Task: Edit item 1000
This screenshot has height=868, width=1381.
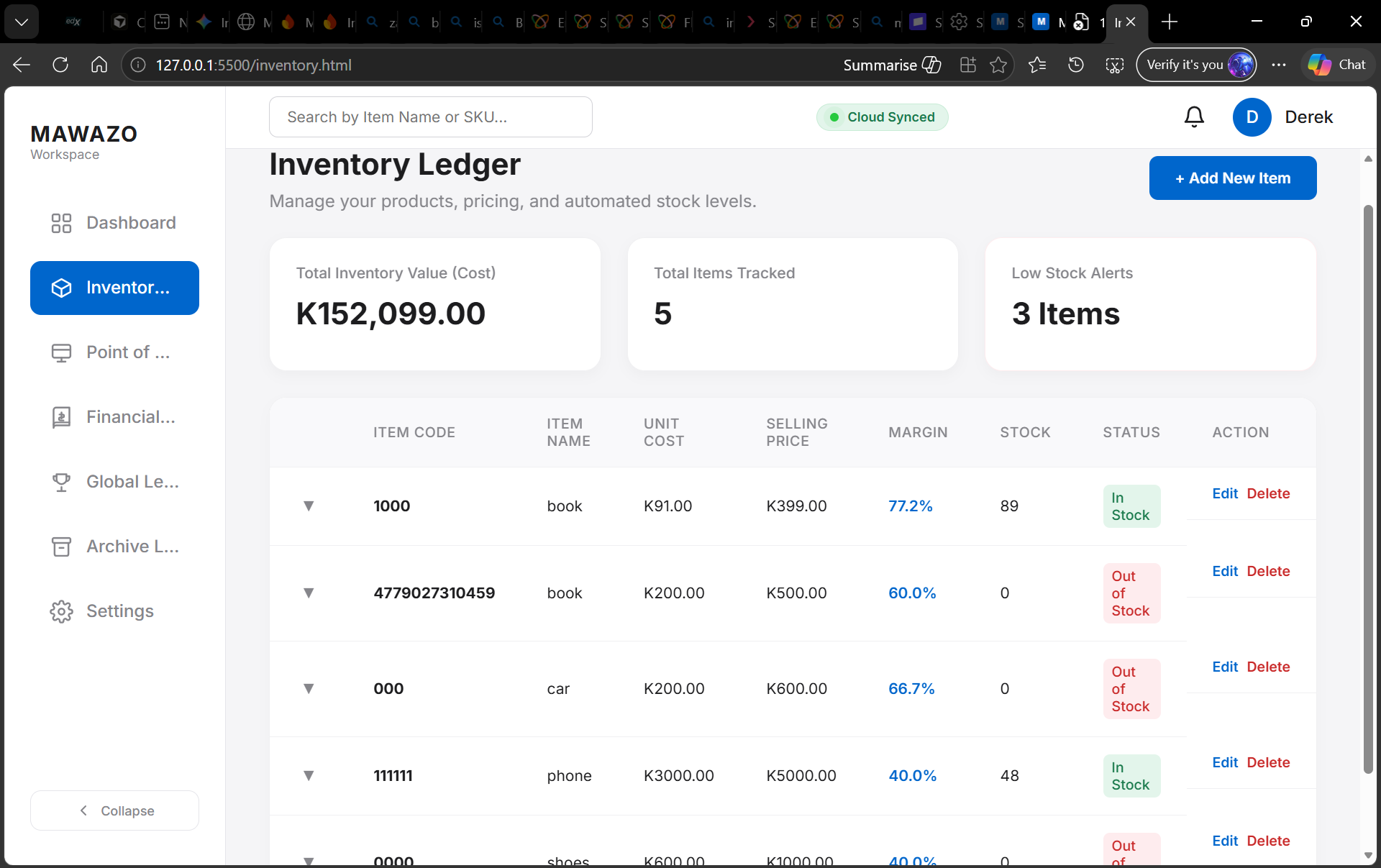Action: [x=1224, y=493]
